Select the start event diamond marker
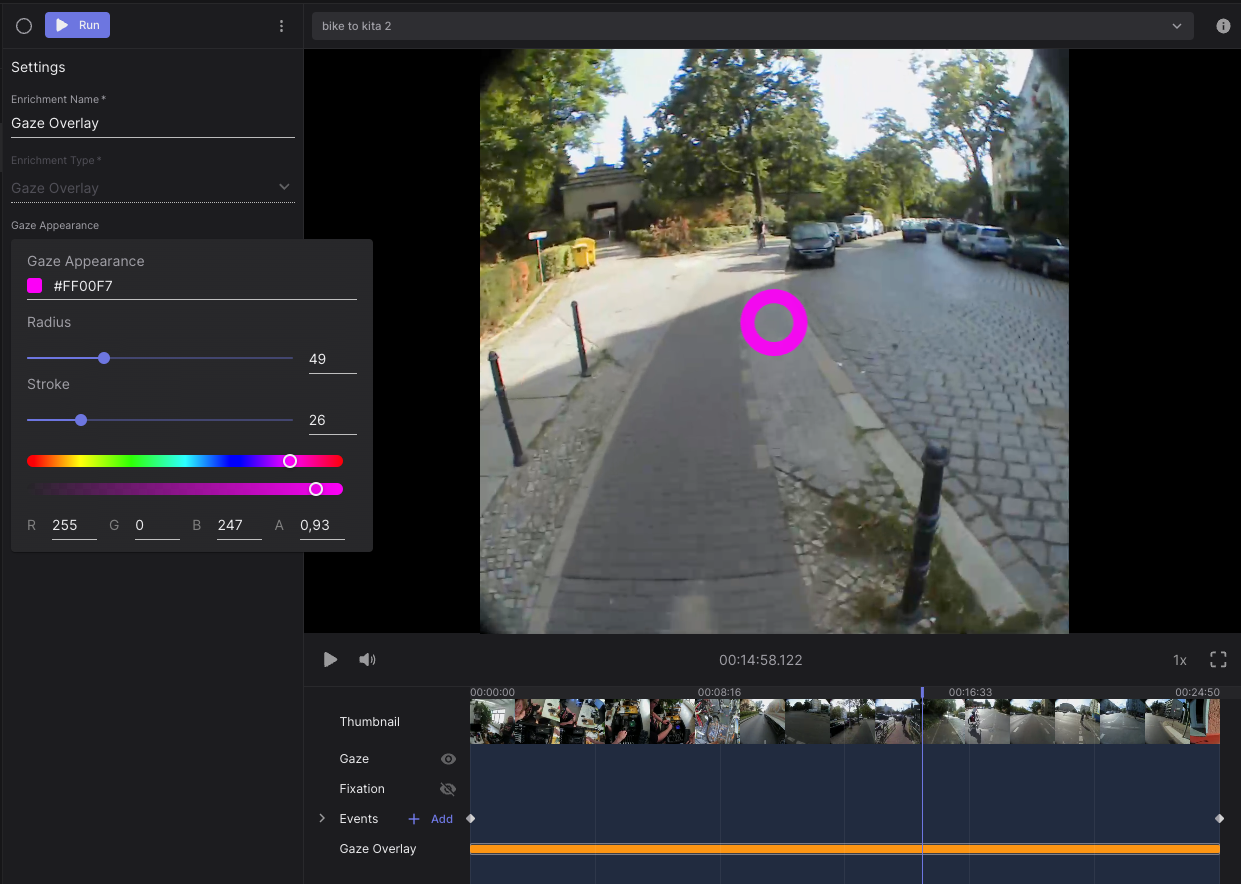Image resolution: width=1241 pixels, height=884 pixels. (471, 818)
